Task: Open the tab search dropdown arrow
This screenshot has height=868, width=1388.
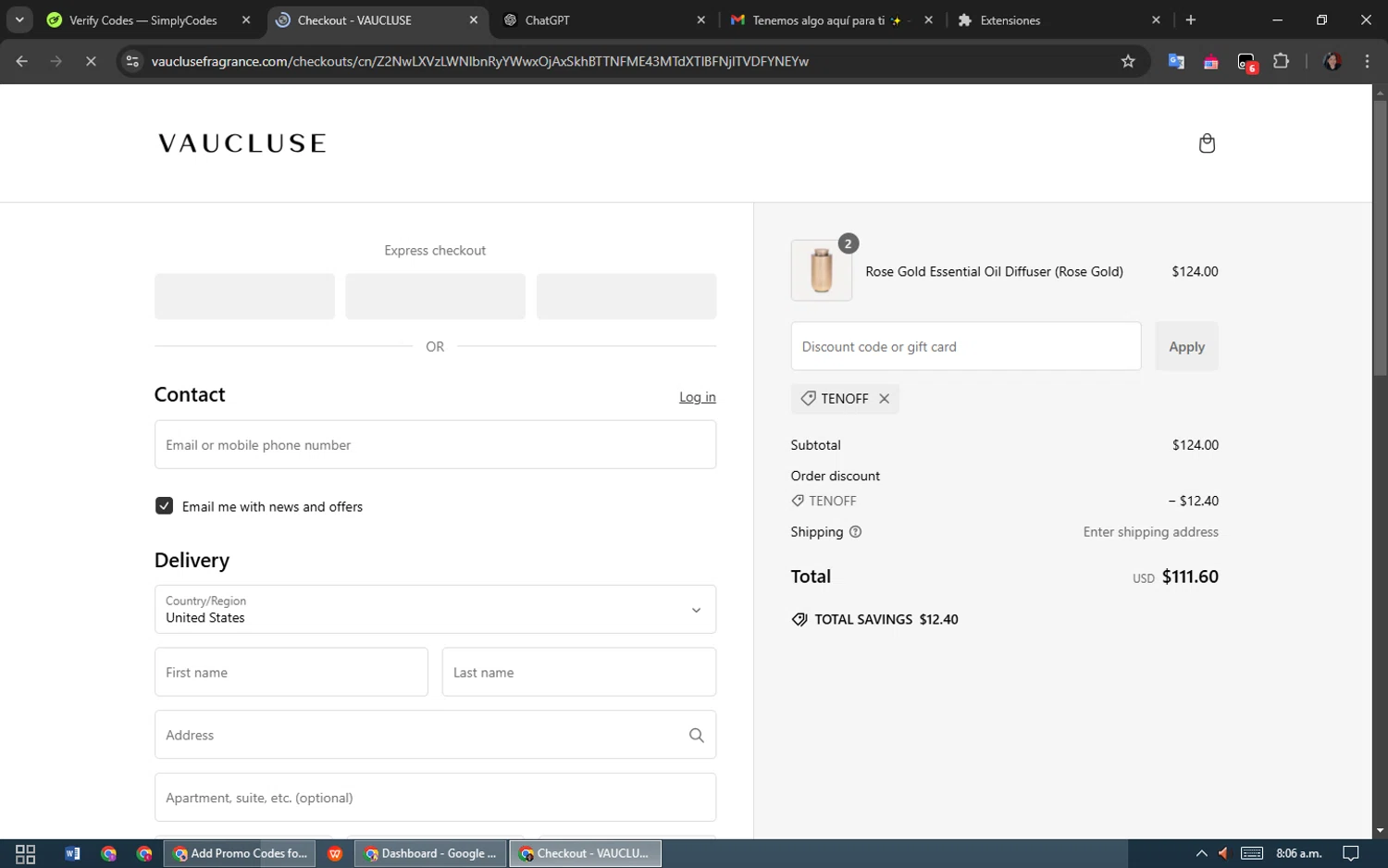Action: [x=19, y=19]
